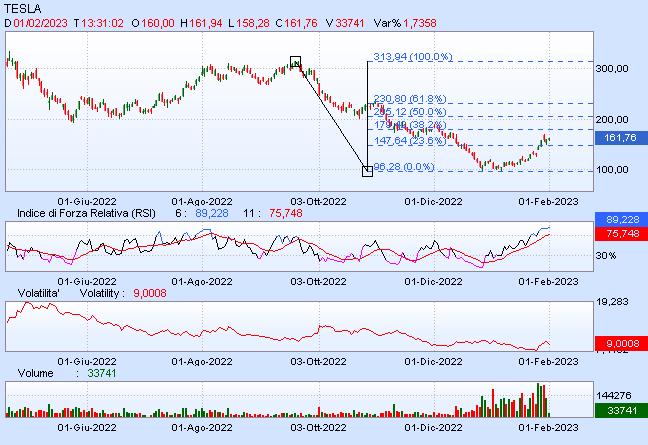The width and height of the screenshot is (648, 445).
Task: Click the high price 161,94
Action: point(206,23)
